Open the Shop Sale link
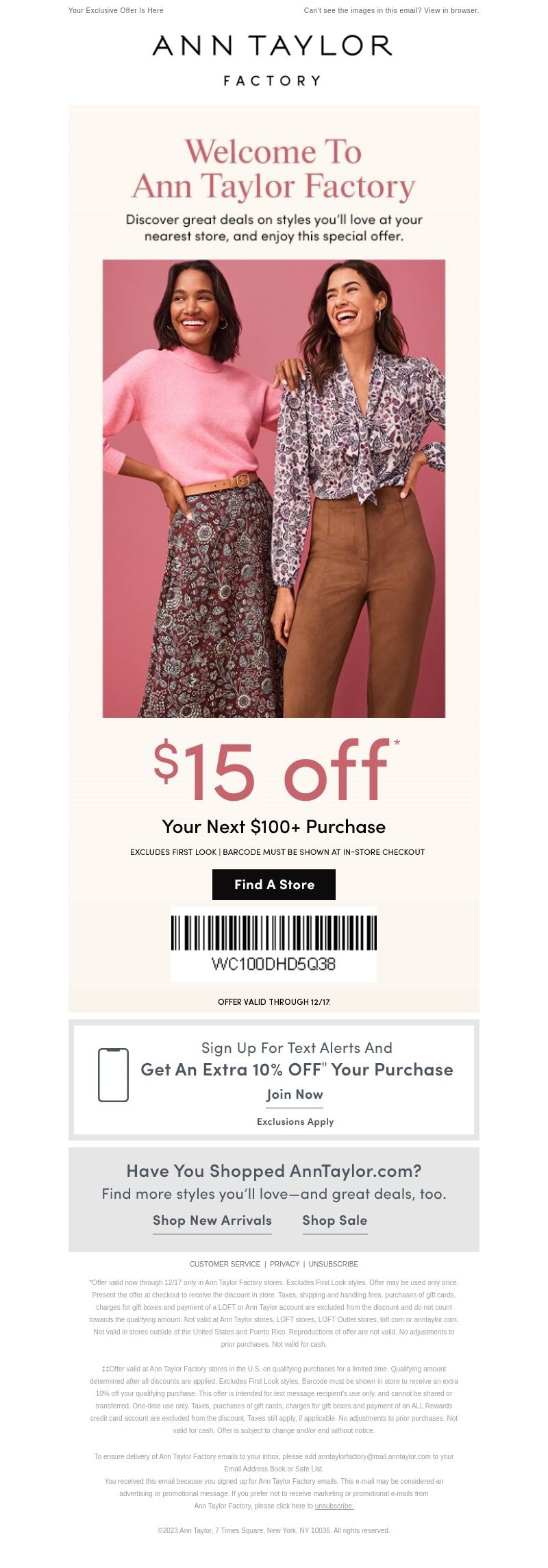 335,1221
